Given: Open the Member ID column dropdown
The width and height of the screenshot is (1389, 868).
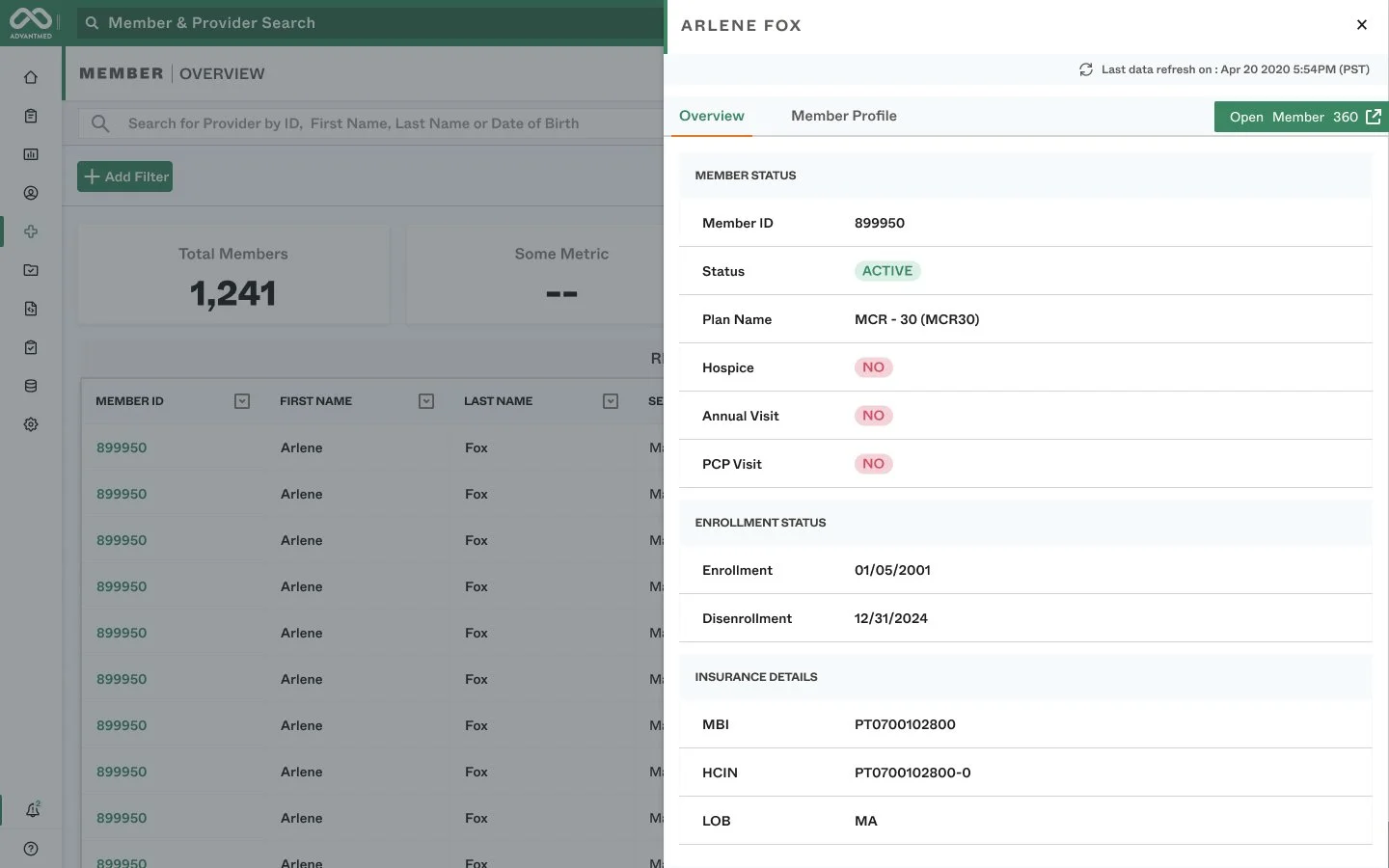Looking at the screenshot, I should [x=242, y=401].
